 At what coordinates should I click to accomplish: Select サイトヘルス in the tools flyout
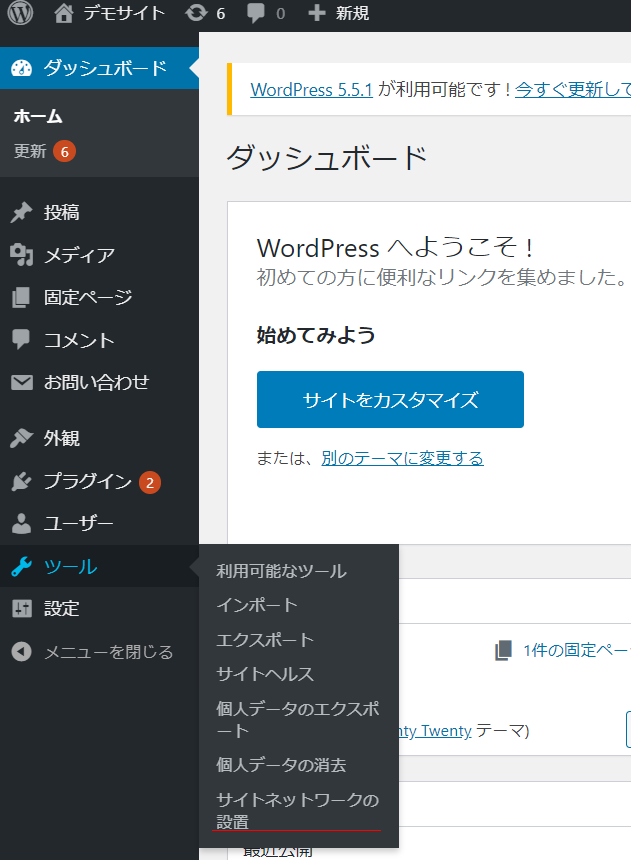[265, 674]
